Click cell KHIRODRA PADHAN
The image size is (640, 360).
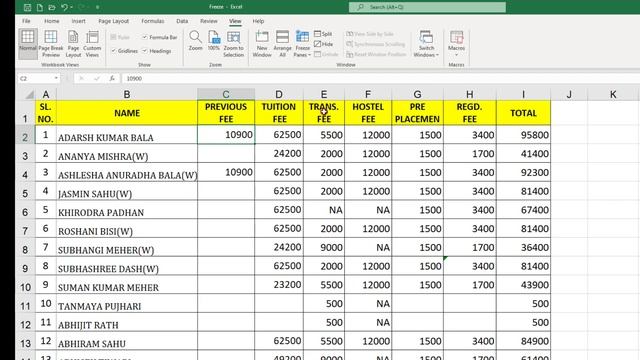click(127, 210)
